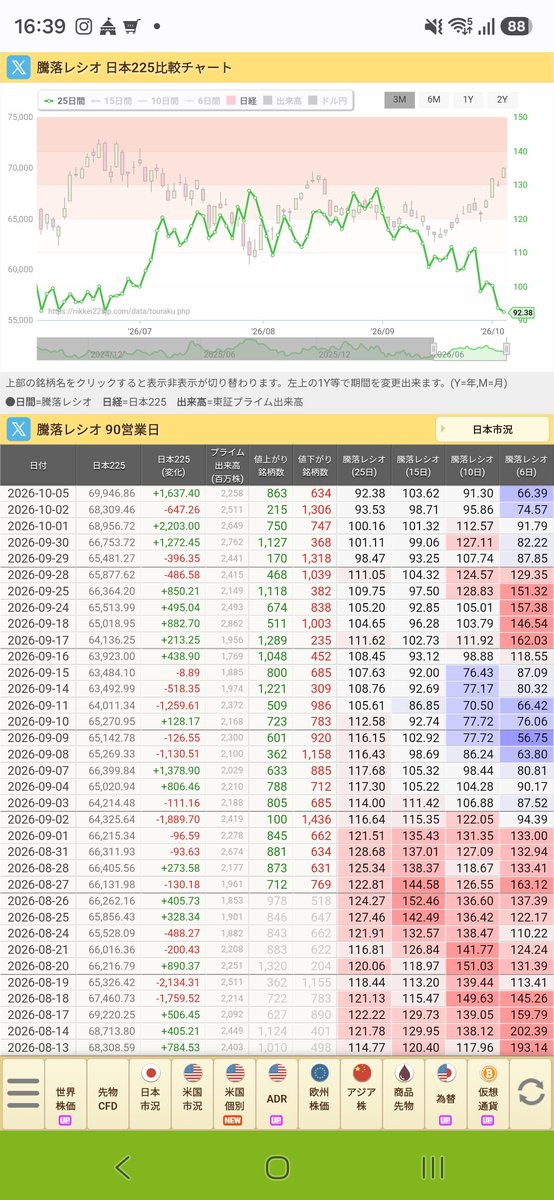Tap the Android home button

[277, 1166]
